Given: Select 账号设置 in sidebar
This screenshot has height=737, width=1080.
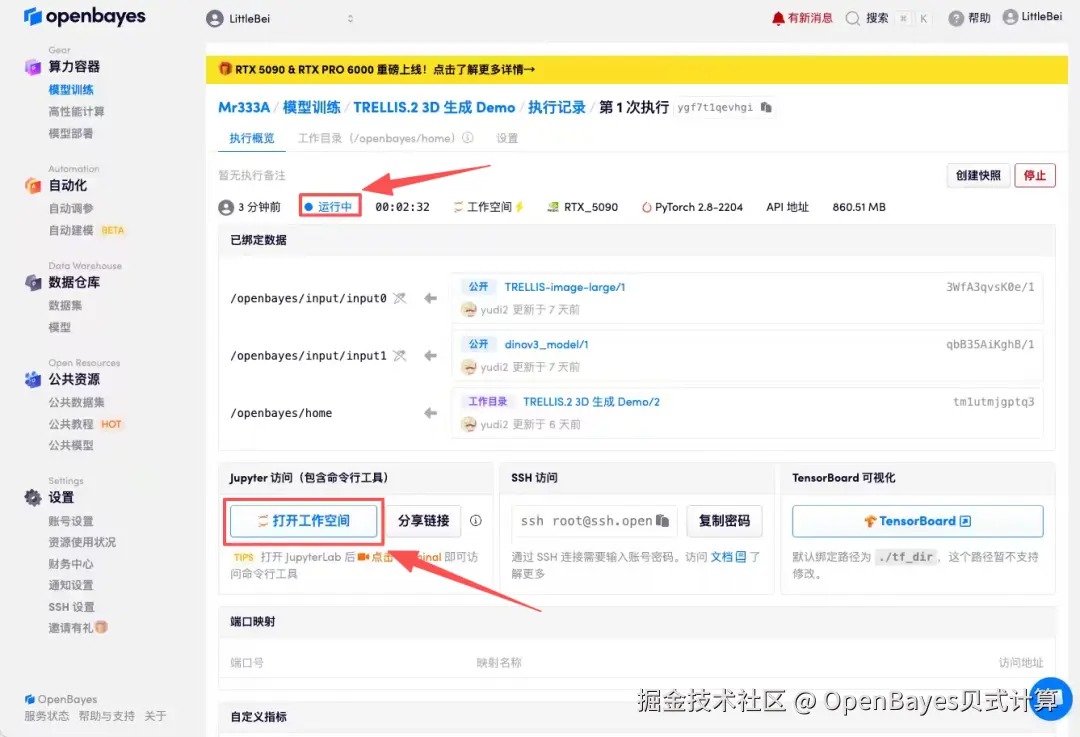Looking at the screenshot, I should (71, 521).
